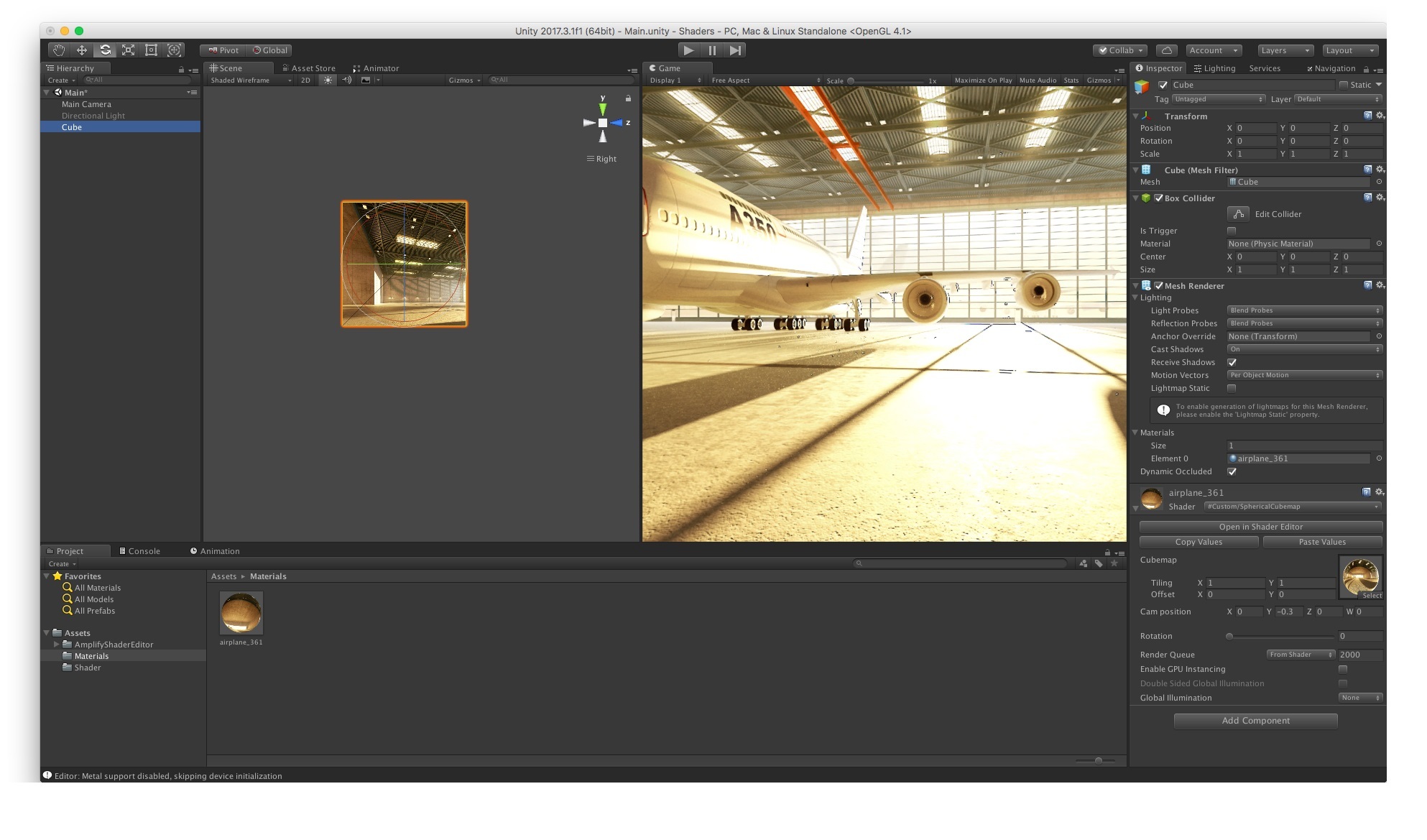Screen dimensions: 1427x840
Task: Switch to the Console tab
Action: coord(144,550)
